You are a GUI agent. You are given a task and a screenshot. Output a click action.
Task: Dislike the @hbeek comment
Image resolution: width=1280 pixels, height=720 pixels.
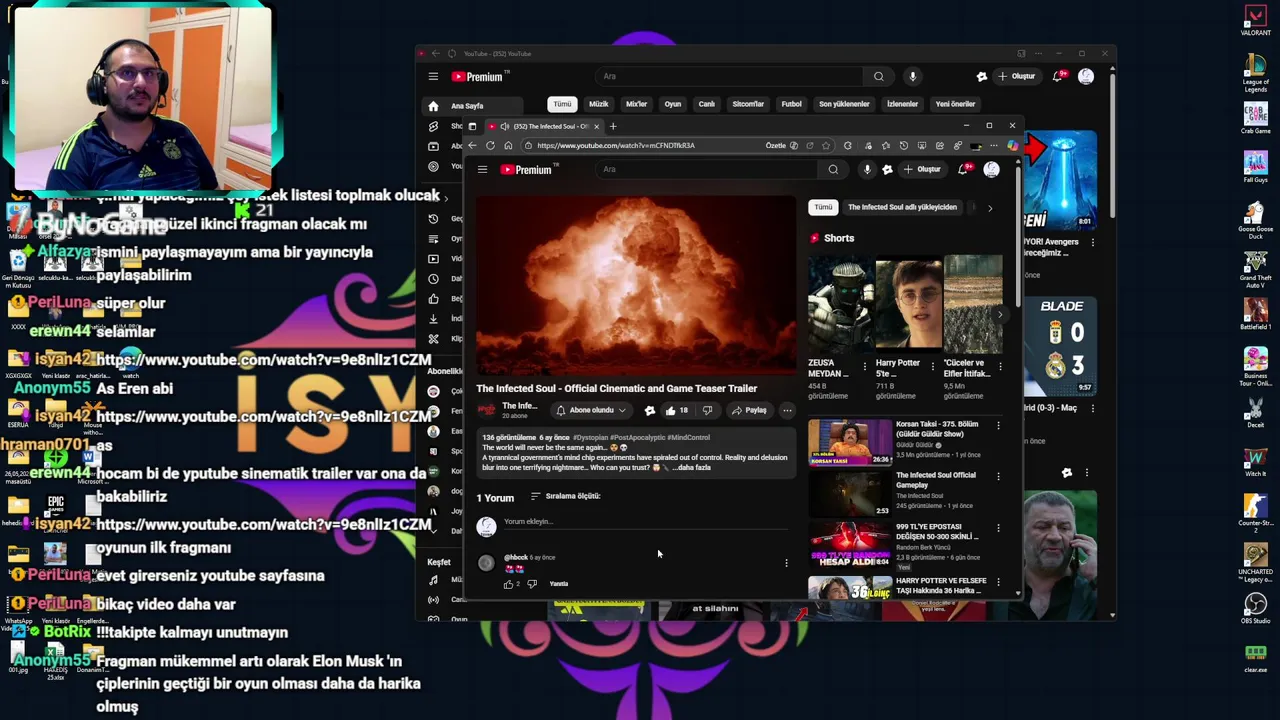tap(532, 584)
